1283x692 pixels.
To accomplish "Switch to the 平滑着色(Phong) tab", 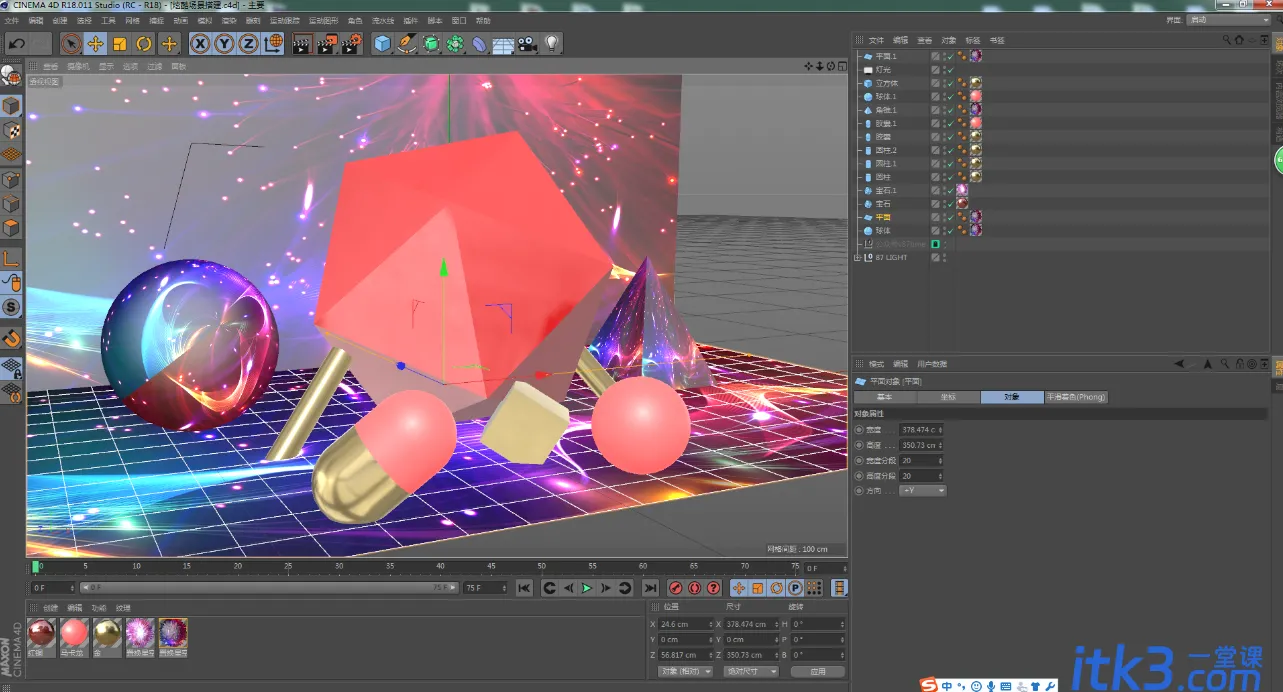I will pos(1076,397).
